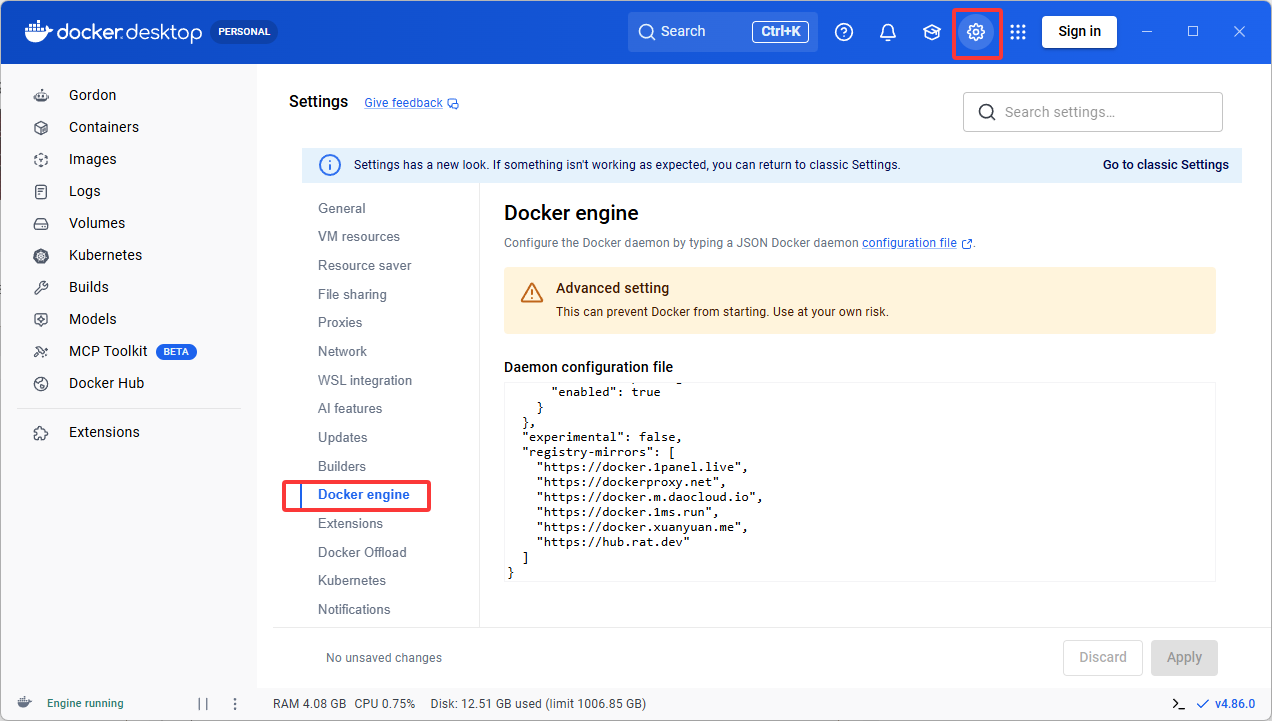The width and height of the screenshot is (1272, 721).
Task: Open the Builders settings section
Action: (x=342, y=467)
